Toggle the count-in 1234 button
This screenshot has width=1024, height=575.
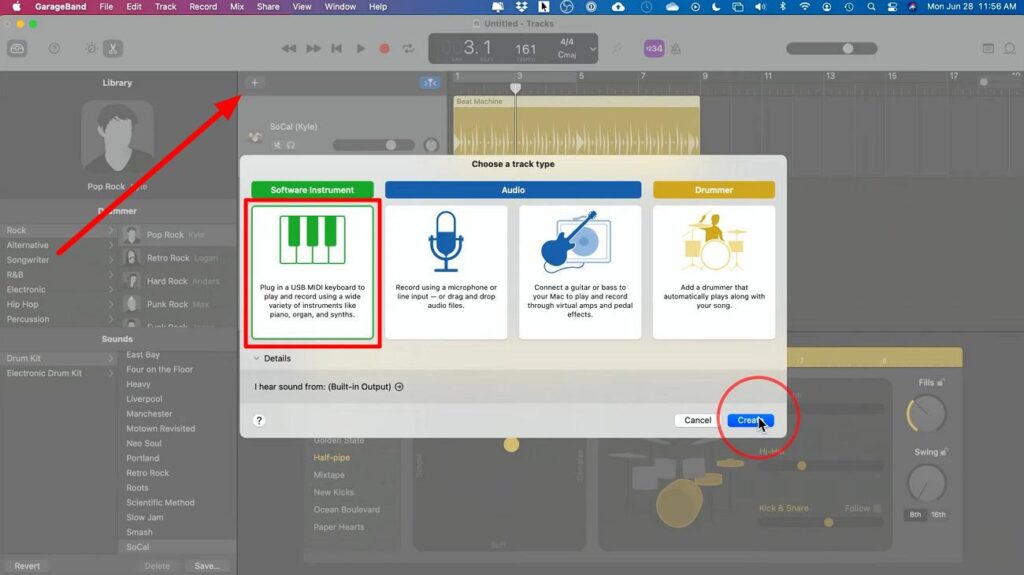(x=653, y=48)
